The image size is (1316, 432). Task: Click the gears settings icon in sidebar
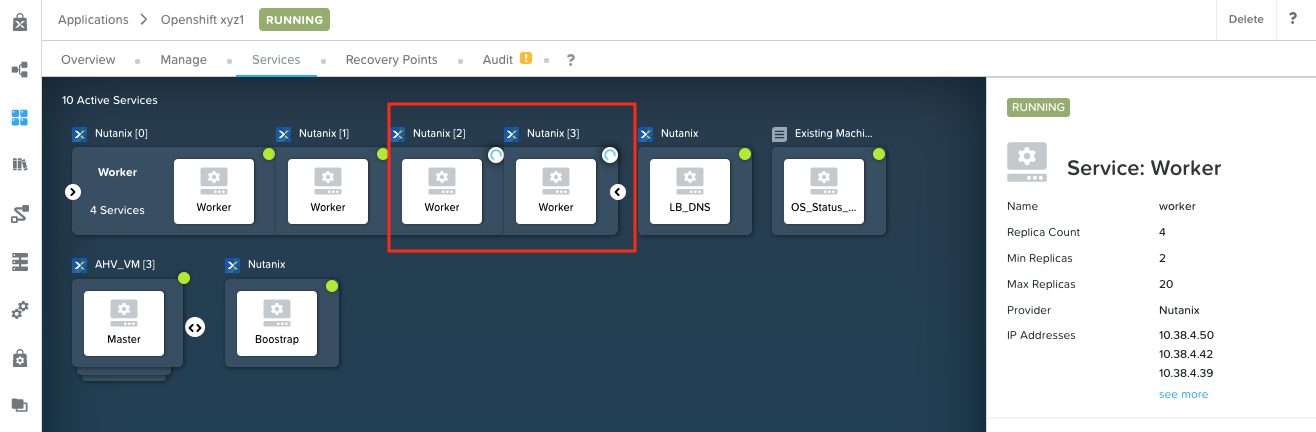tap(20, 310)
